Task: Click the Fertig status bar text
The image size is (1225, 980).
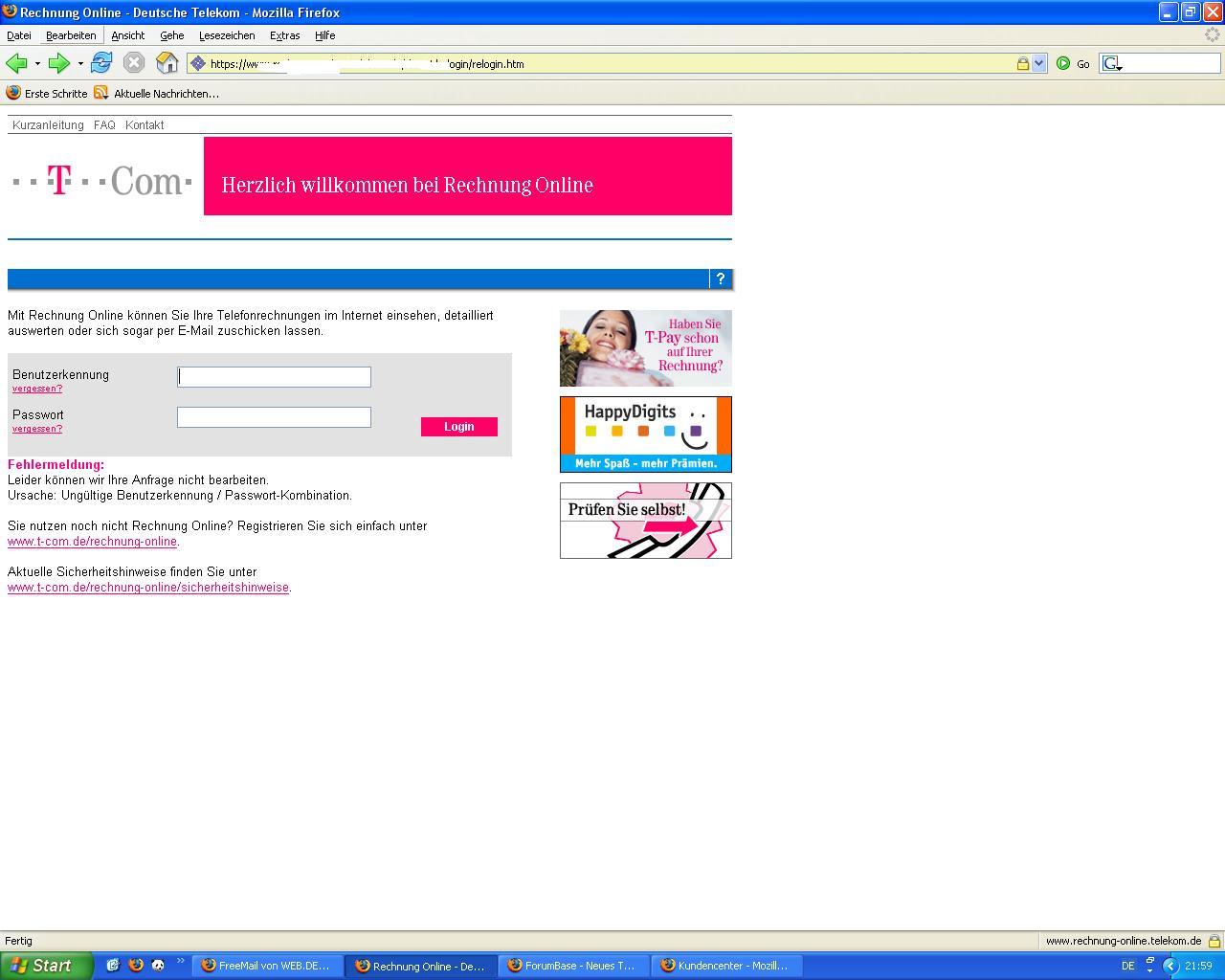Action: tap(18, 941)
